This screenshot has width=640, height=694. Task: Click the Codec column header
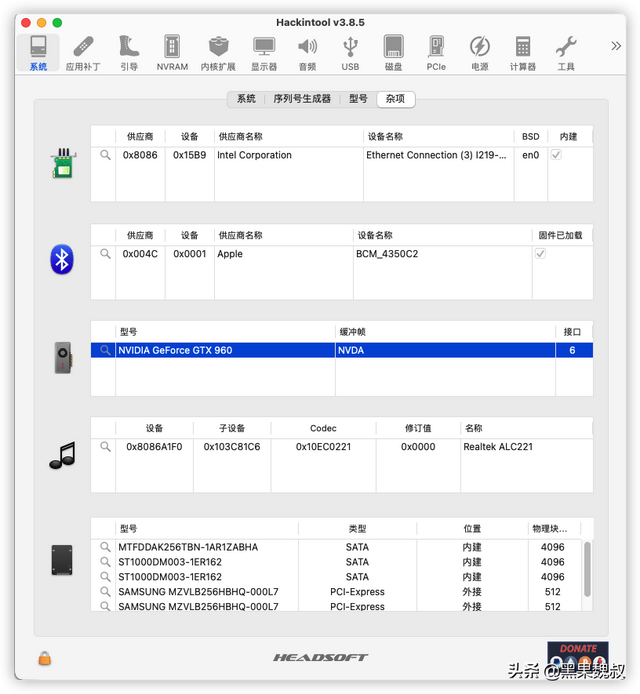[323, 428]
